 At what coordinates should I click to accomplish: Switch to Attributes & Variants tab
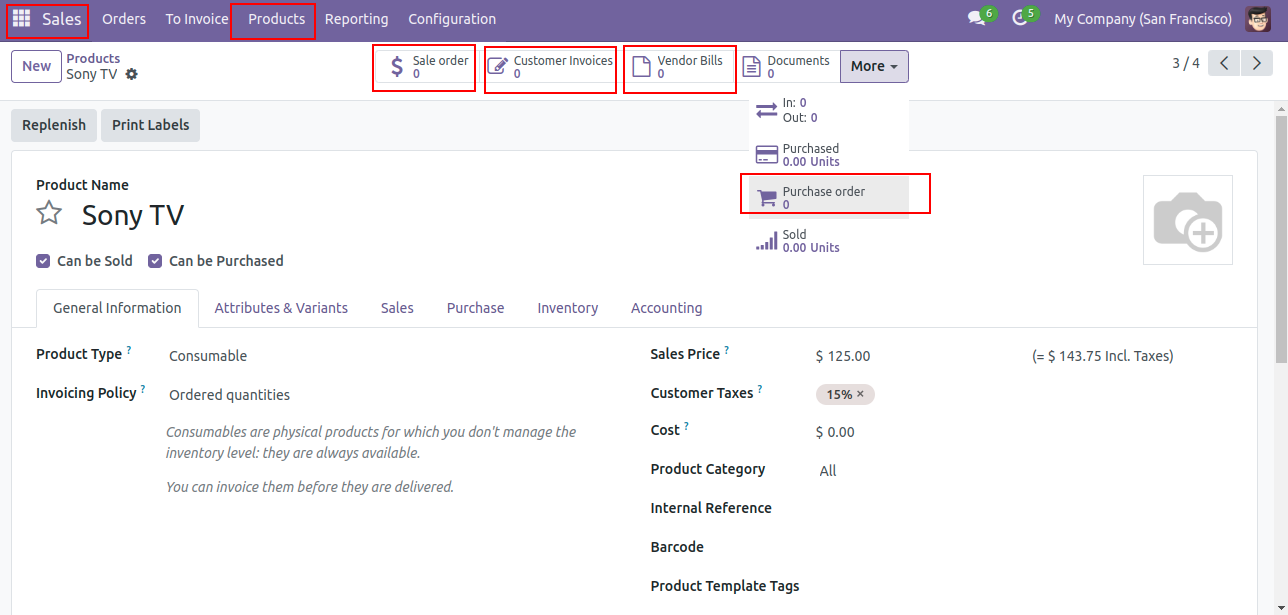pyautogui.click(x=281, y=308)
